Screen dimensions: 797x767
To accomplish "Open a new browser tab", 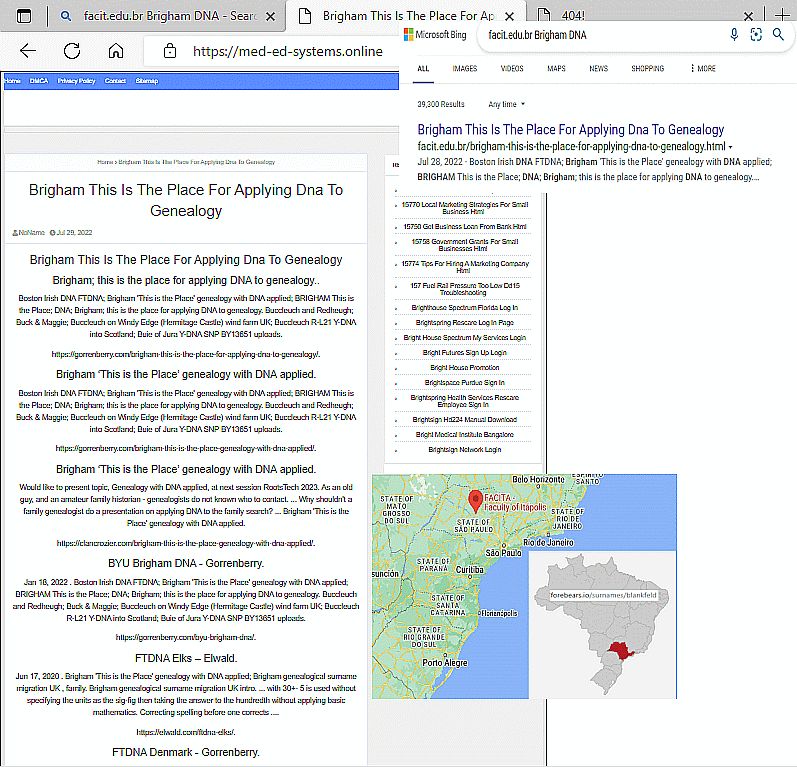I will (783, 15).
